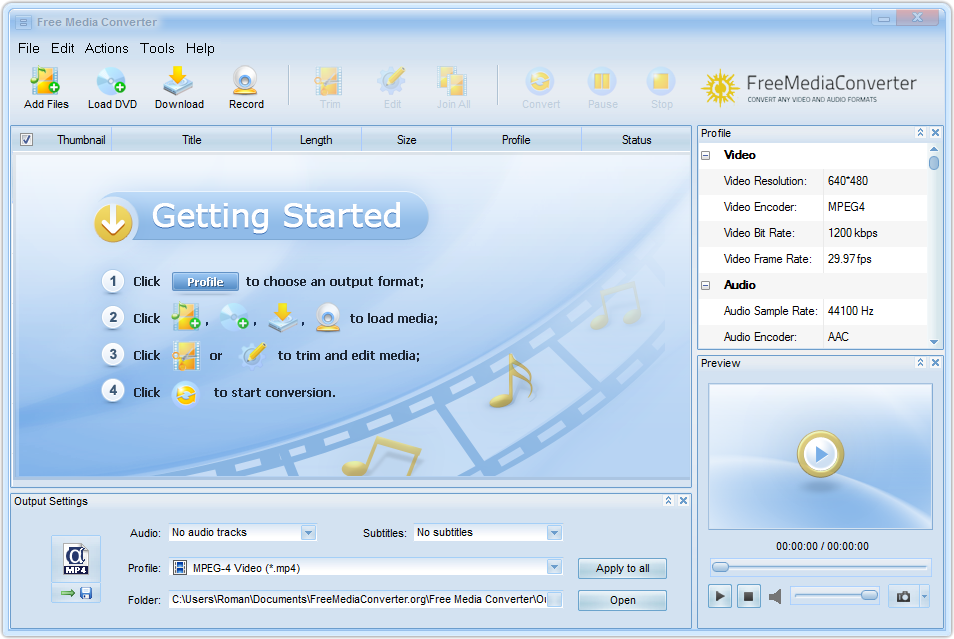
Task: Open the Help menu
Action: tap(200, 48)
